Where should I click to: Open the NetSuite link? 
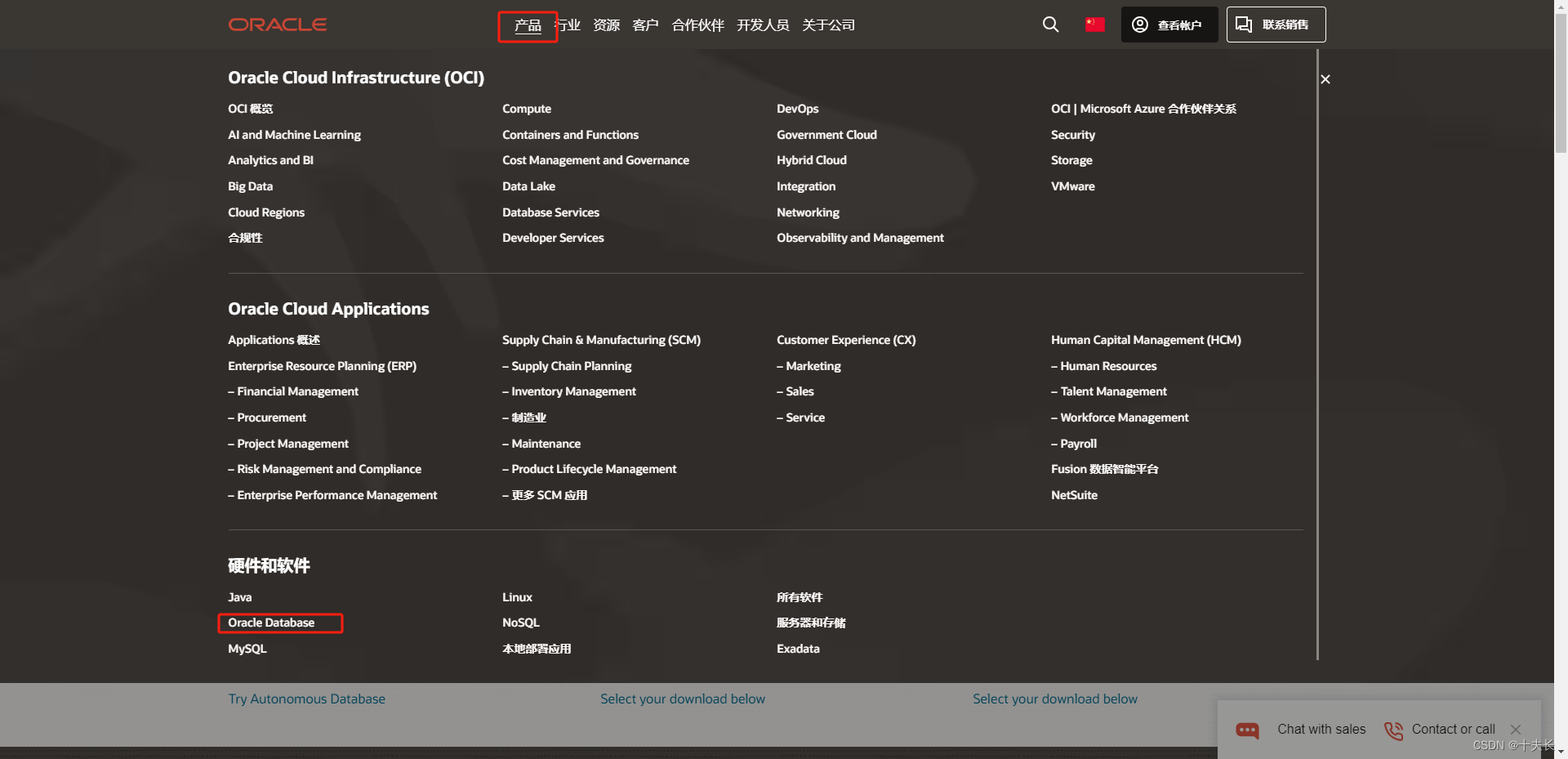point(1074,495)
